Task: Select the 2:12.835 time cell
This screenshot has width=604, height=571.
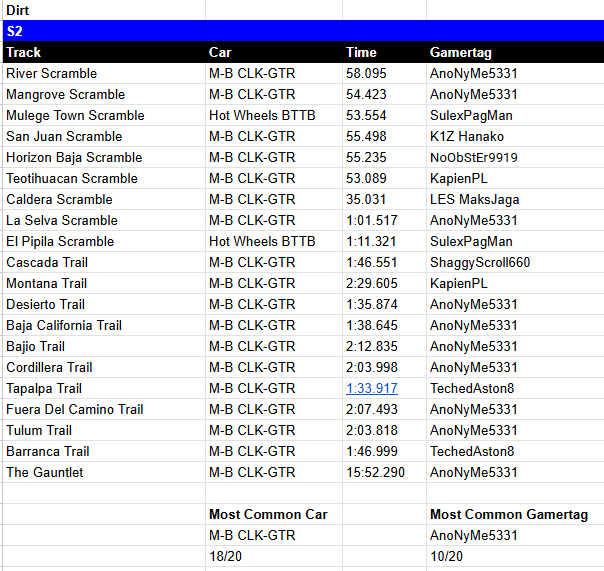Action: (x=384, y=346)
